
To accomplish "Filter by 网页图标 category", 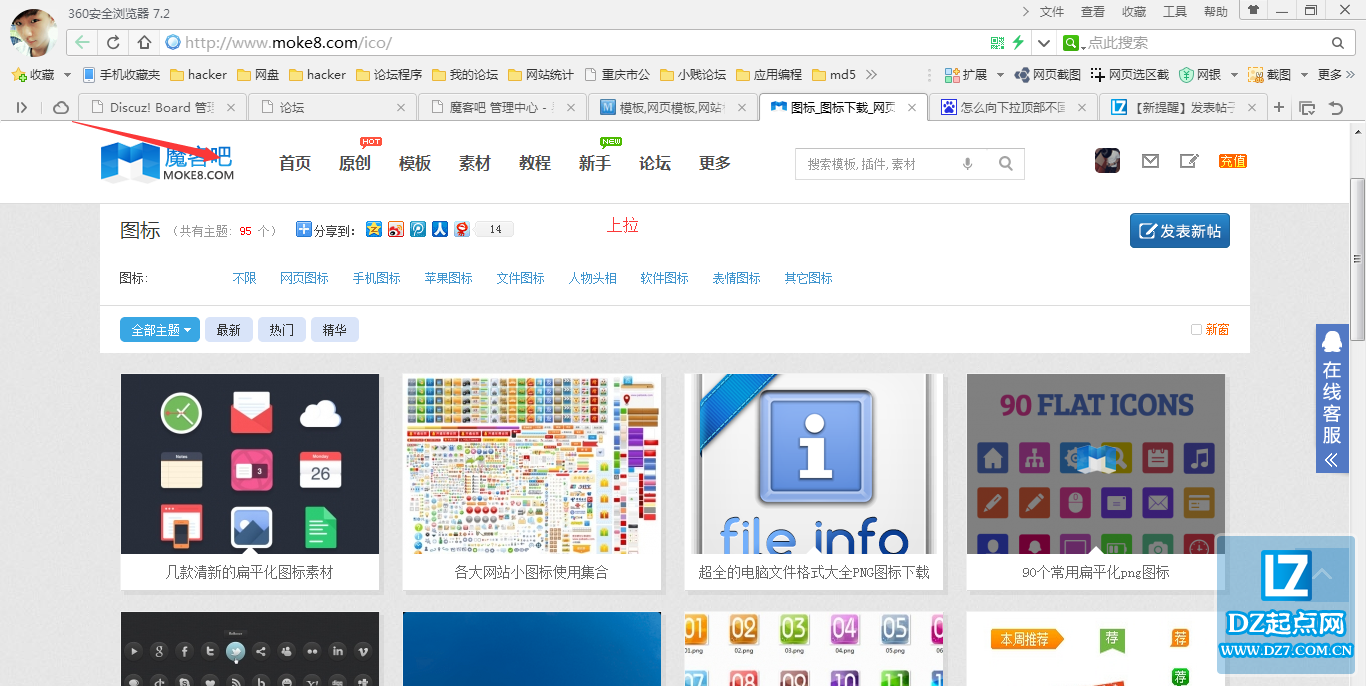I will click(x=305, y=278).
